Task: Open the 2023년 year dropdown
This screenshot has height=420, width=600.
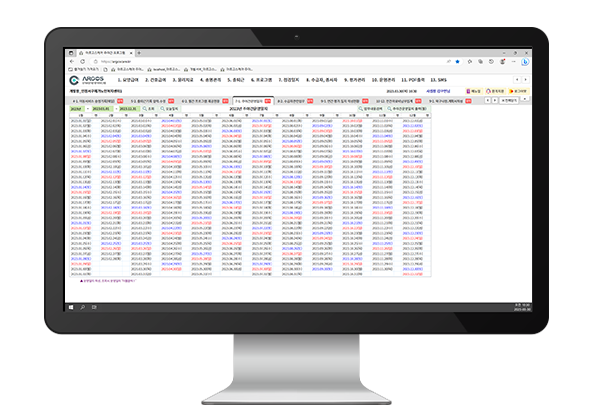Action: (78, 109)
